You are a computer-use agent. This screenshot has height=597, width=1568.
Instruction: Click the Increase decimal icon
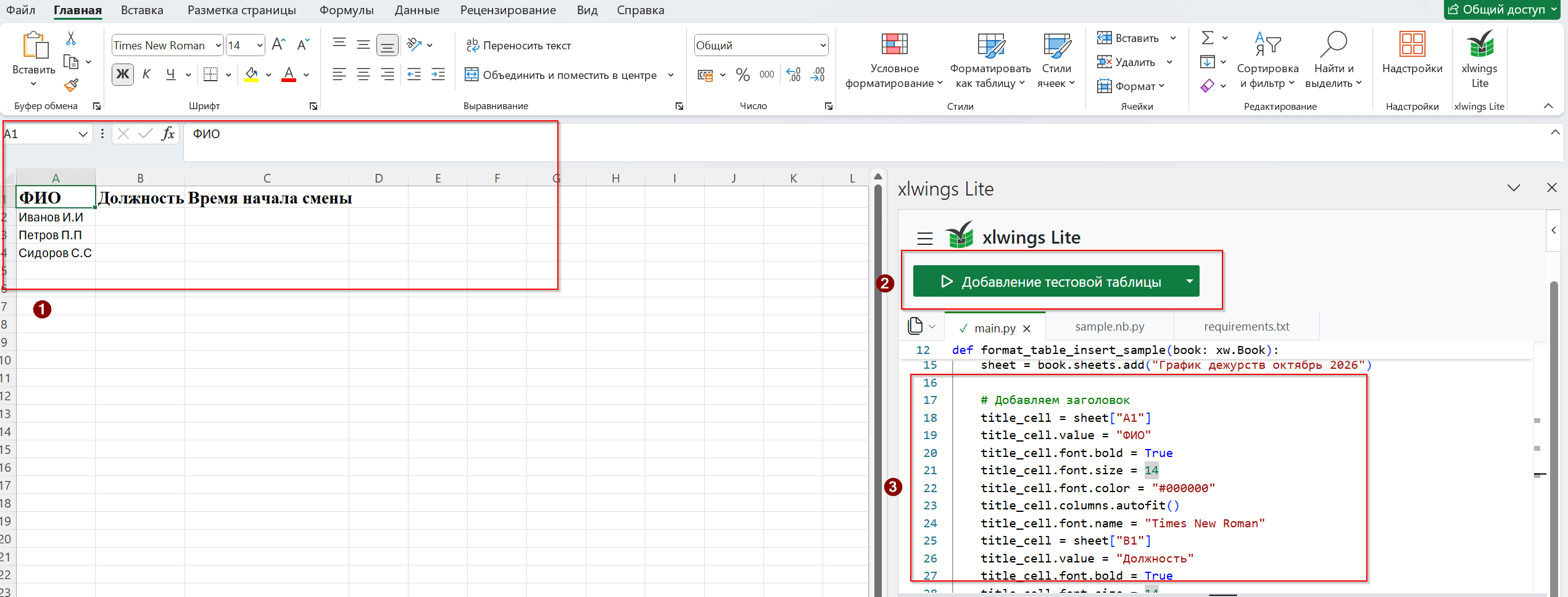[x=794, y=75]
